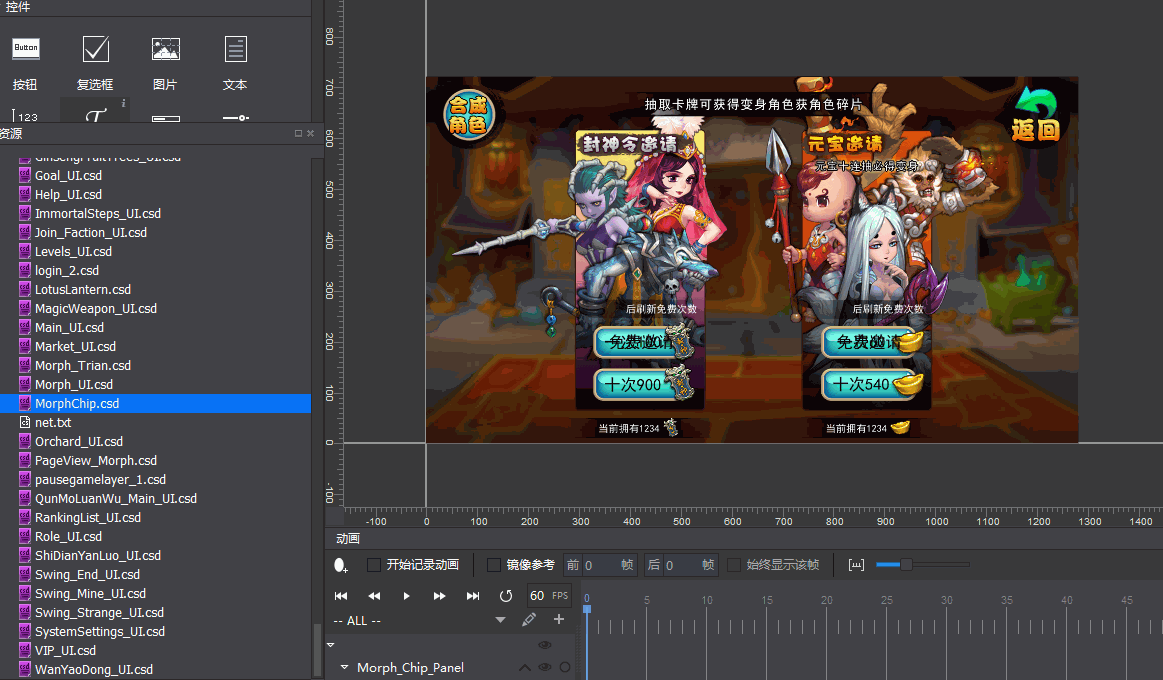The width and height of the screenshot is (1163, 680).
Task: Click the 60 FPS input field
Action: coord(538,596)
